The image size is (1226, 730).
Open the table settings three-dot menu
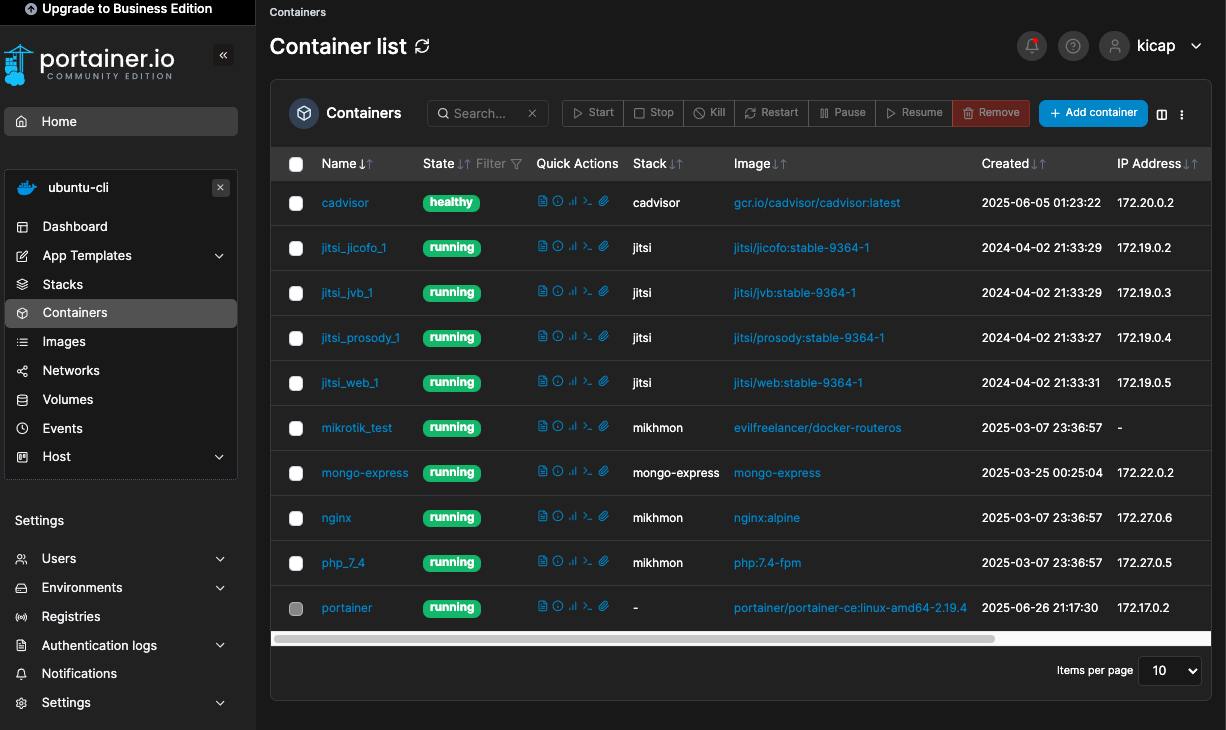pos(1182,114)
